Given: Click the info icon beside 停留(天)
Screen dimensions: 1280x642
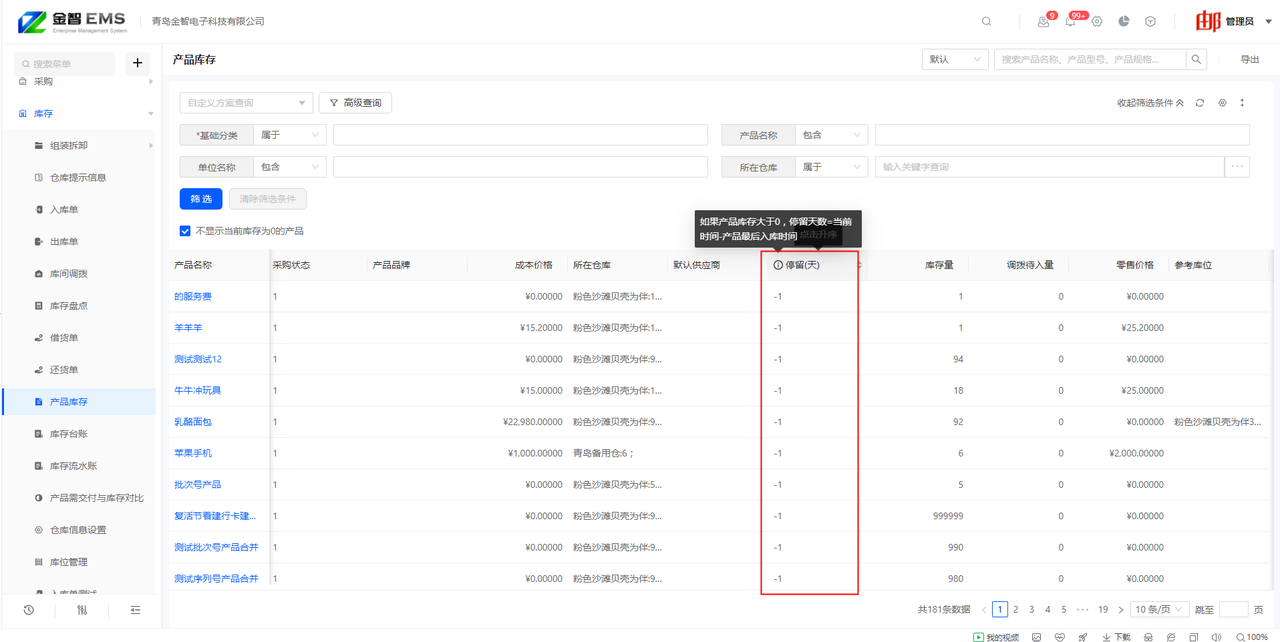Looking at the screenshot, I should pyautogui.click(x=778, y=265).
